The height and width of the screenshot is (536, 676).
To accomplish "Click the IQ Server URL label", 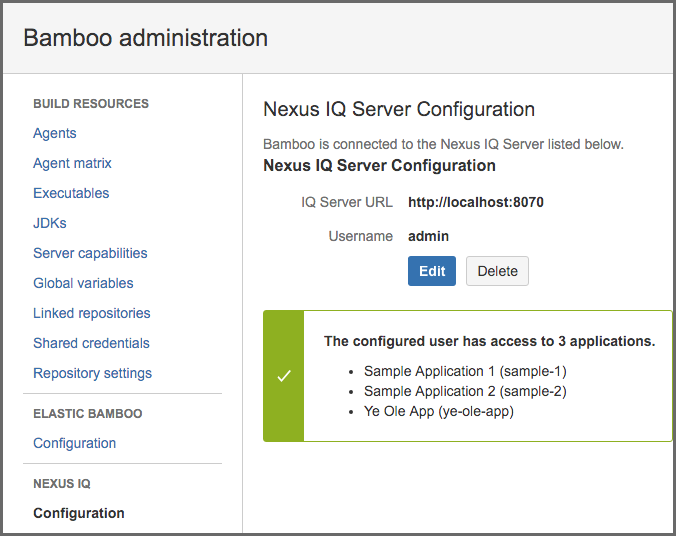I will click(347, 202).
